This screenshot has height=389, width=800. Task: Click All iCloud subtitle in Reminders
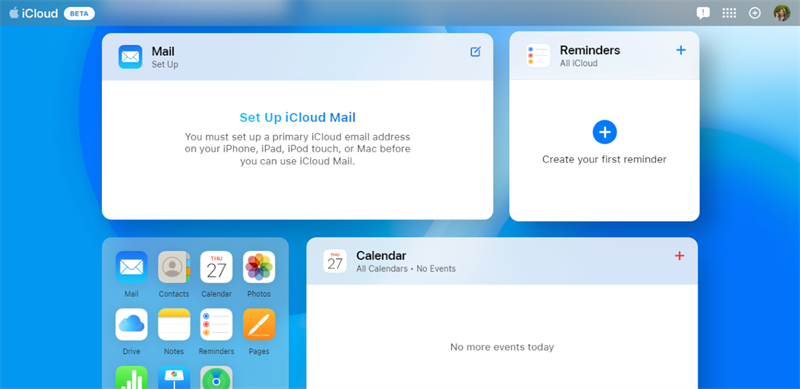[x=579, y=63]
